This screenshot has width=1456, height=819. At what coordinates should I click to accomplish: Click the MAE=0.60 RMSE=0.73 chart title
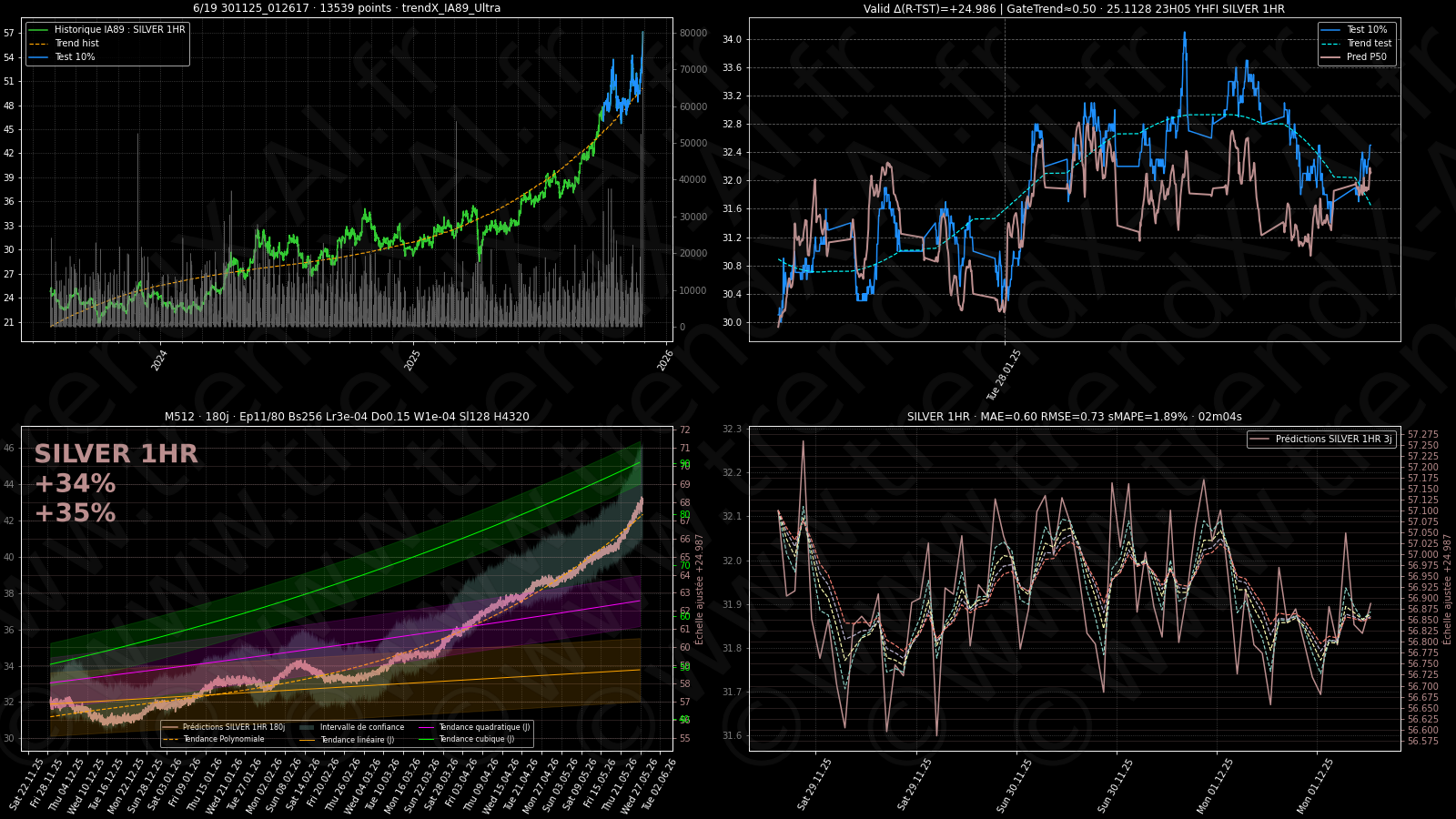1074,417
